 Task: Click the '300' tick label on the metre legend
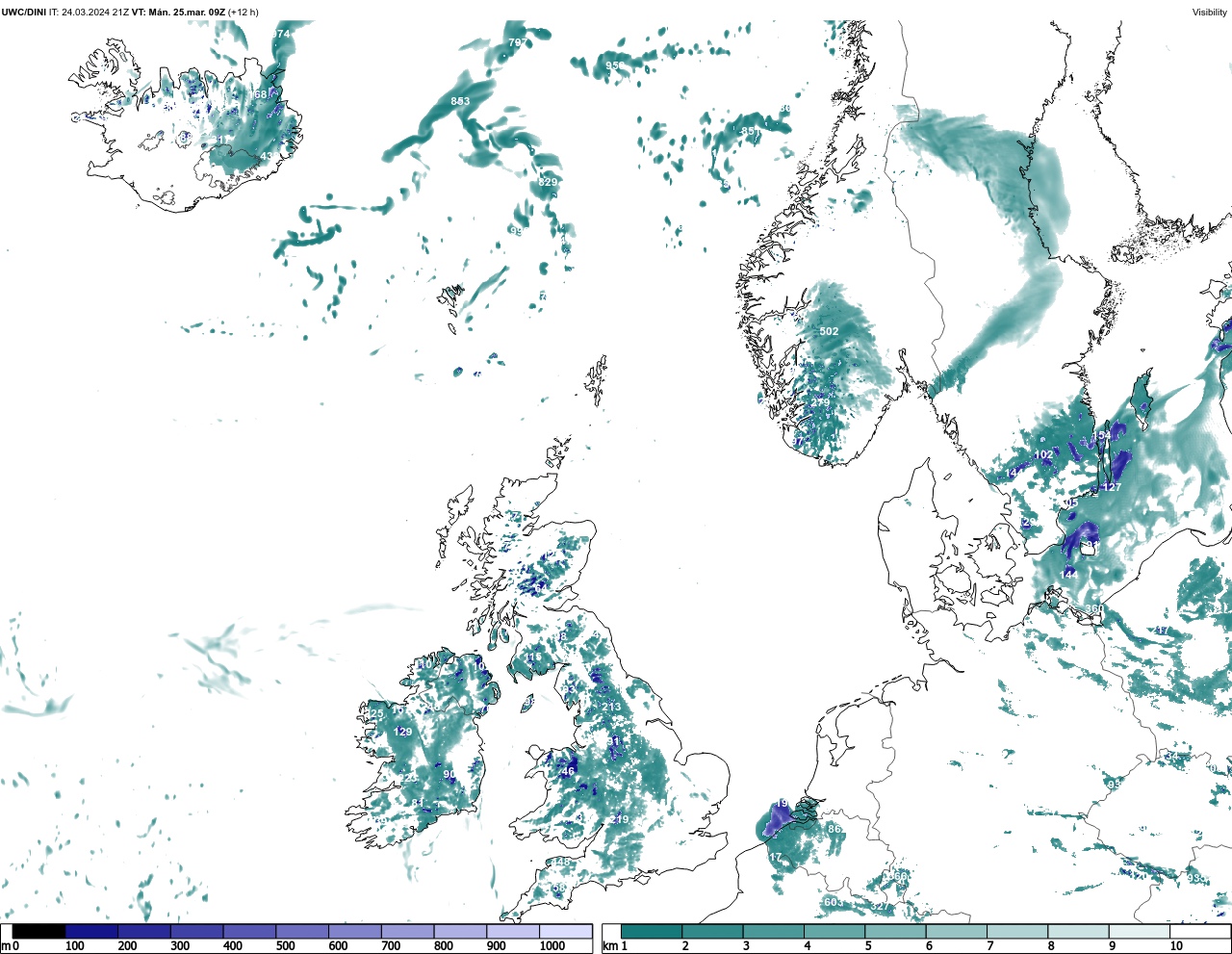[x=180, y=946]
